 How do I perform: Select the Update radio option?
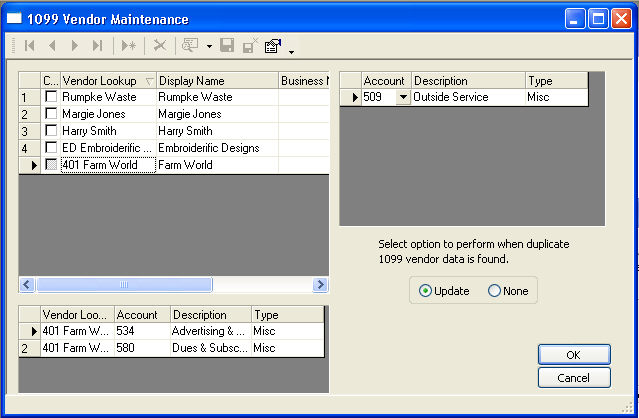(x=444, y=291)
